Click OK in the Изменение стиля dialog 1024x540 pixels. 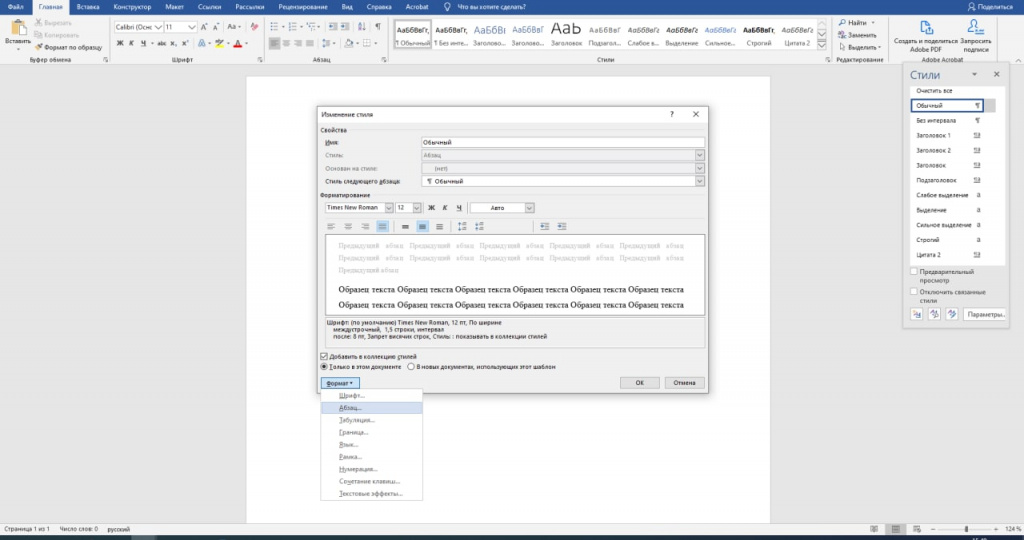tap(639, 383)
